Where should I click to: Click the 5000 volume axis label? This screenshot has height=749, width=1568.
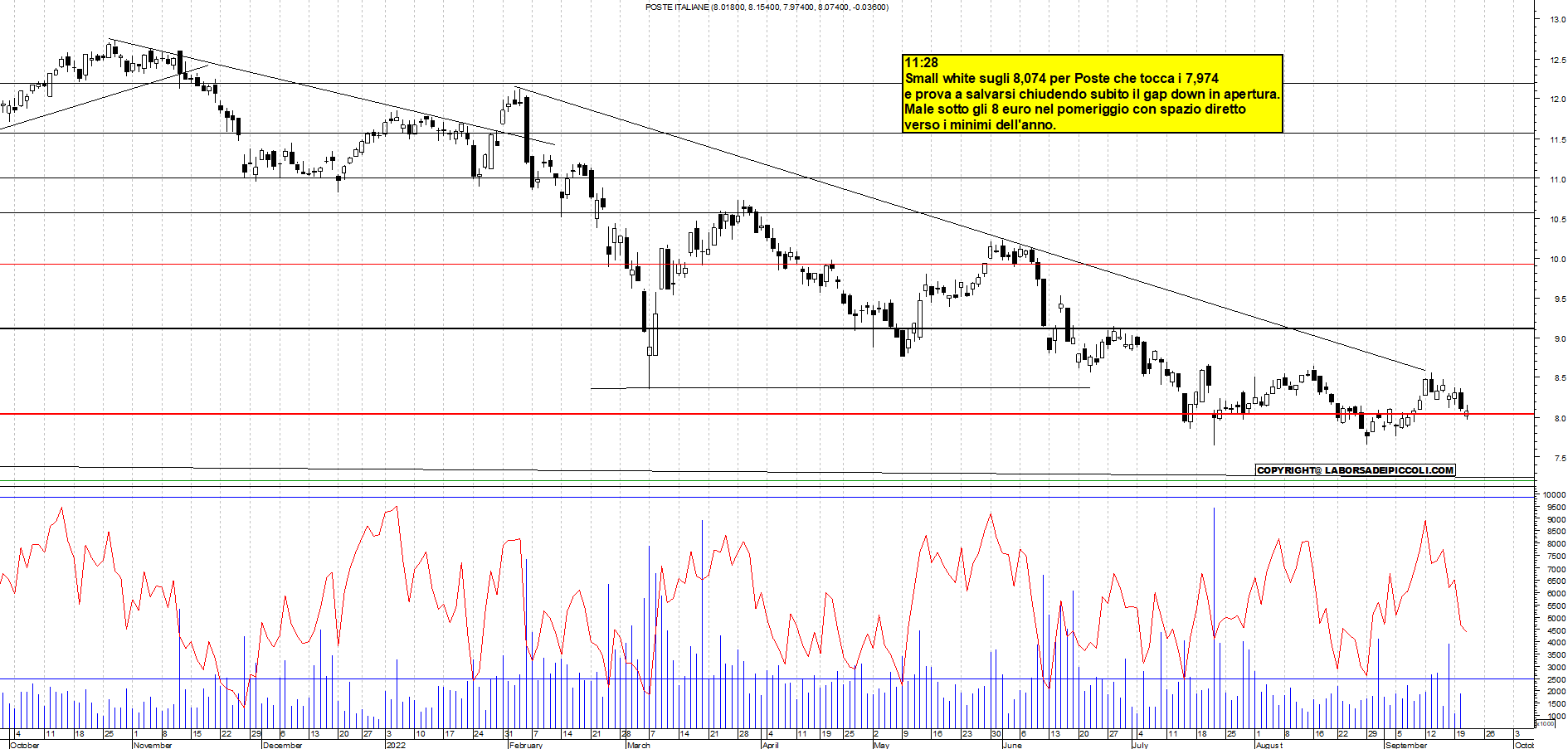1556,619
